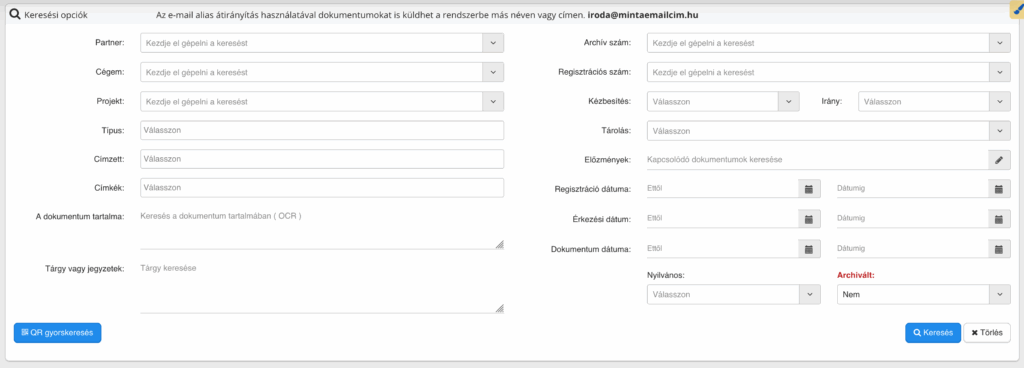This screenshot has width=1024, height=368.
Task: Click the Érkezési dátum Dátumig field
Action: pyautogui.click(x=912, y=219)
